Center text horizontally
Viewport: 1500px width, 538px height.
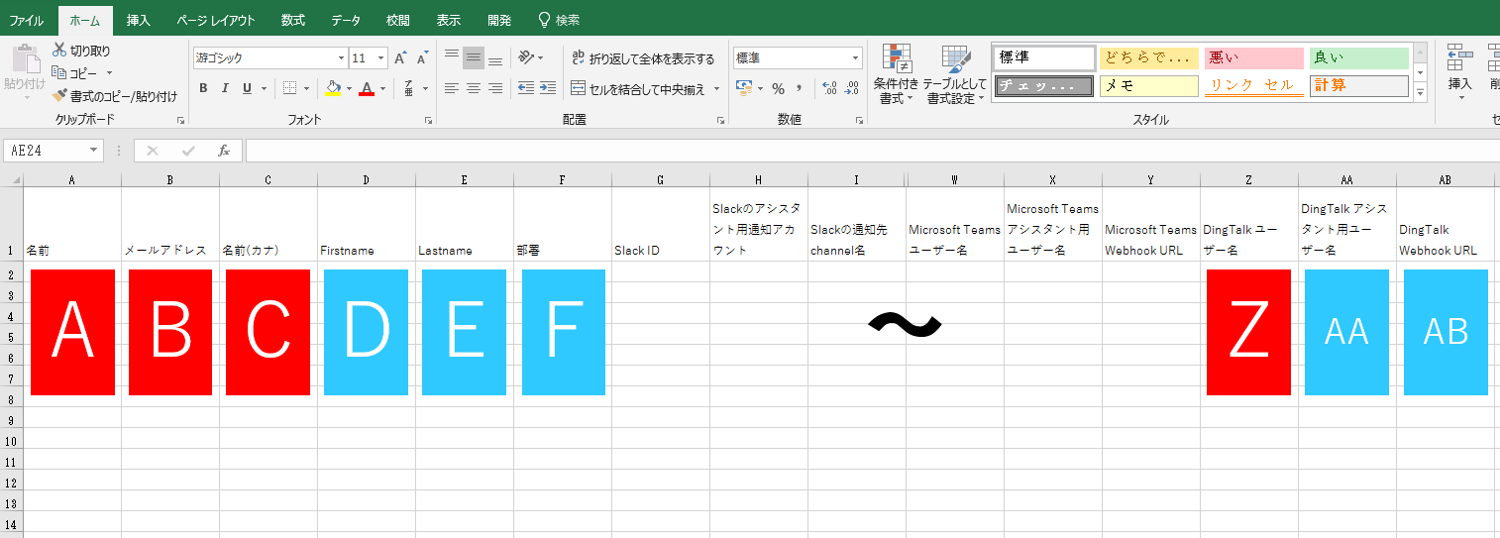point(474,88)
